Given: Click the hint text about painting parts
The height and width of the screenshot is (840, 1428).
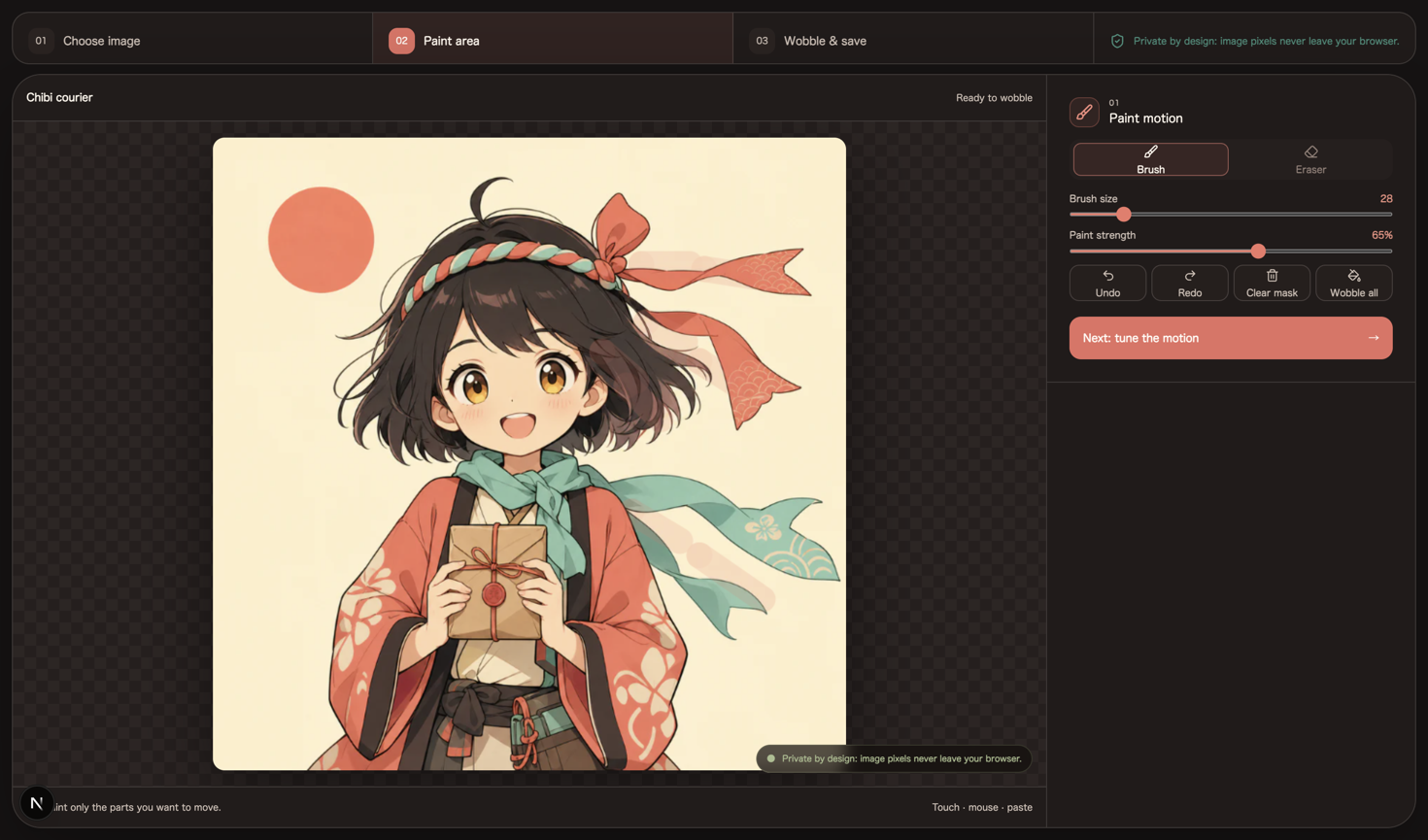Looking at the screenshot, I should click(x=137, y=807).
